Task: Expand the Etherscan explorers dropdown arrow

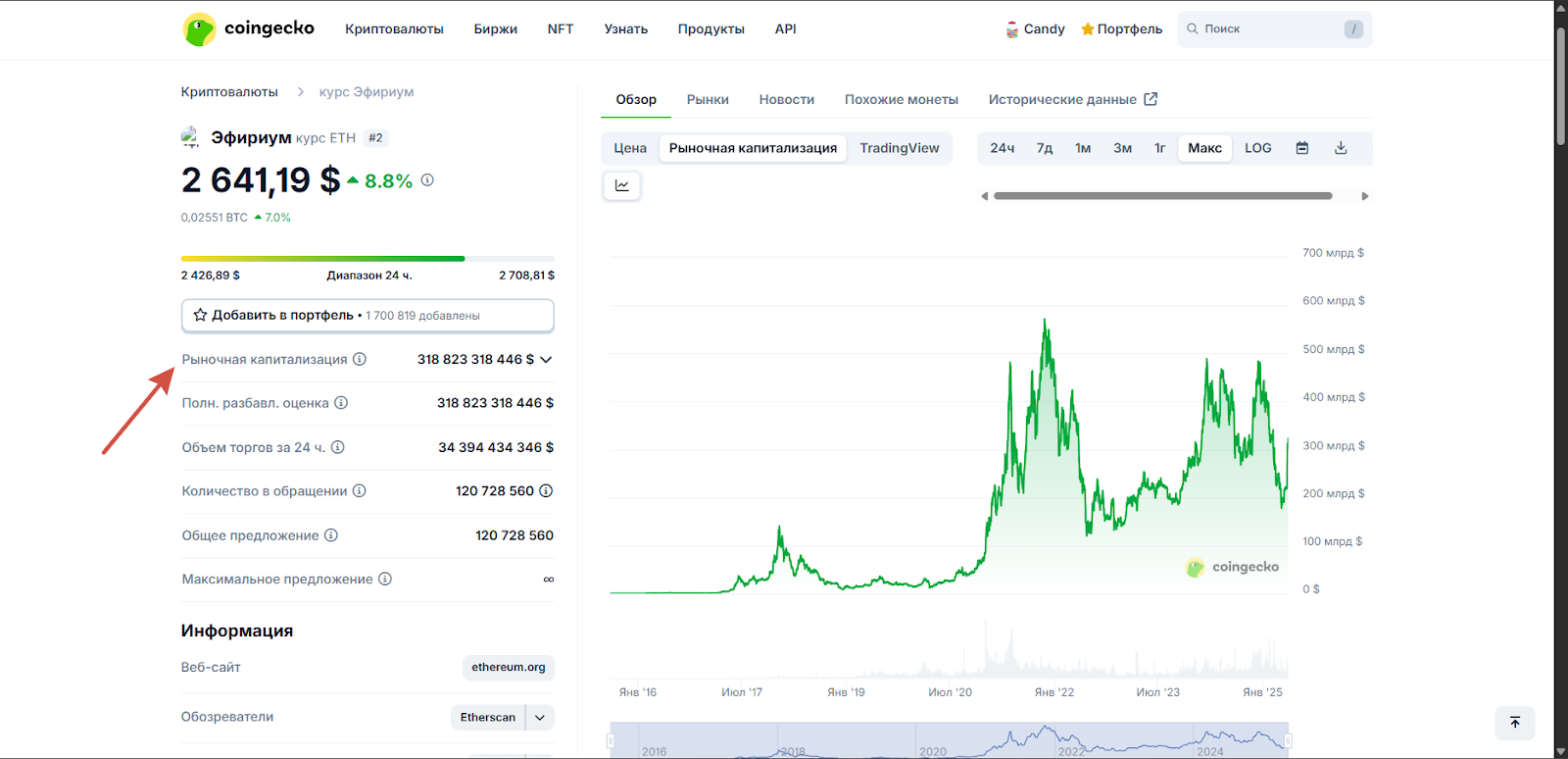Action: [x=540, y=718]
